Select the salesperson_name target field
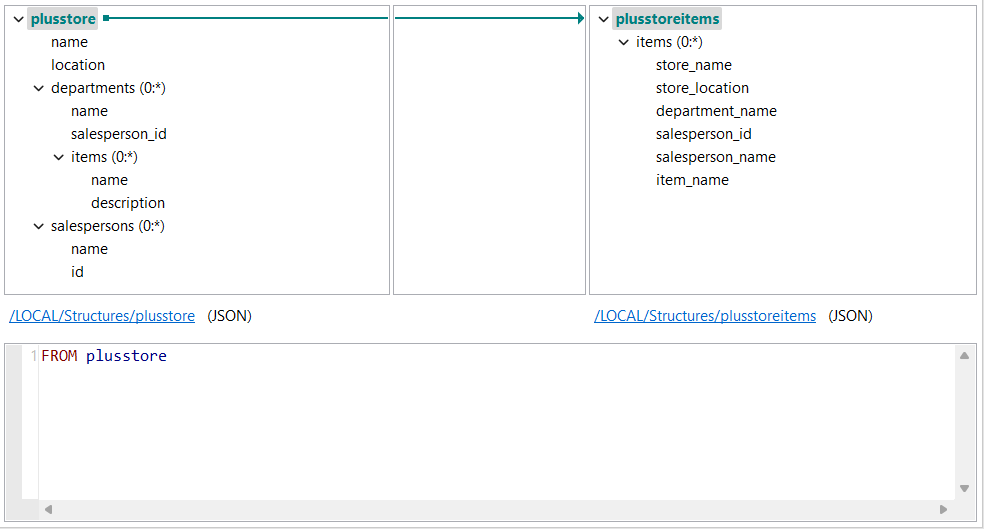This screenshot has width=984, height=529. [x=715, y=157]
